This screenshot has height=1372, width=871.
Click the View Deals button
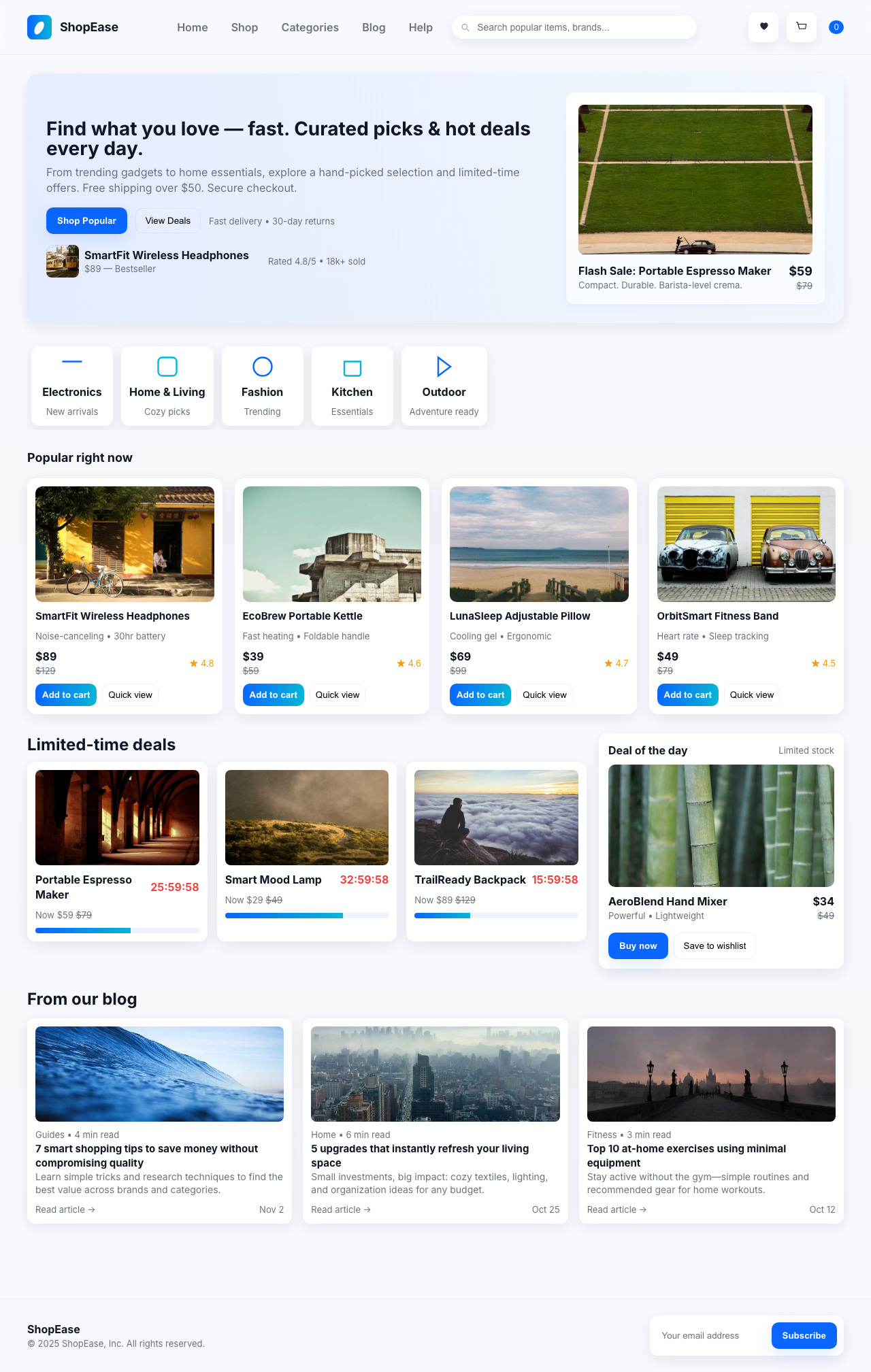coord(168,220)
